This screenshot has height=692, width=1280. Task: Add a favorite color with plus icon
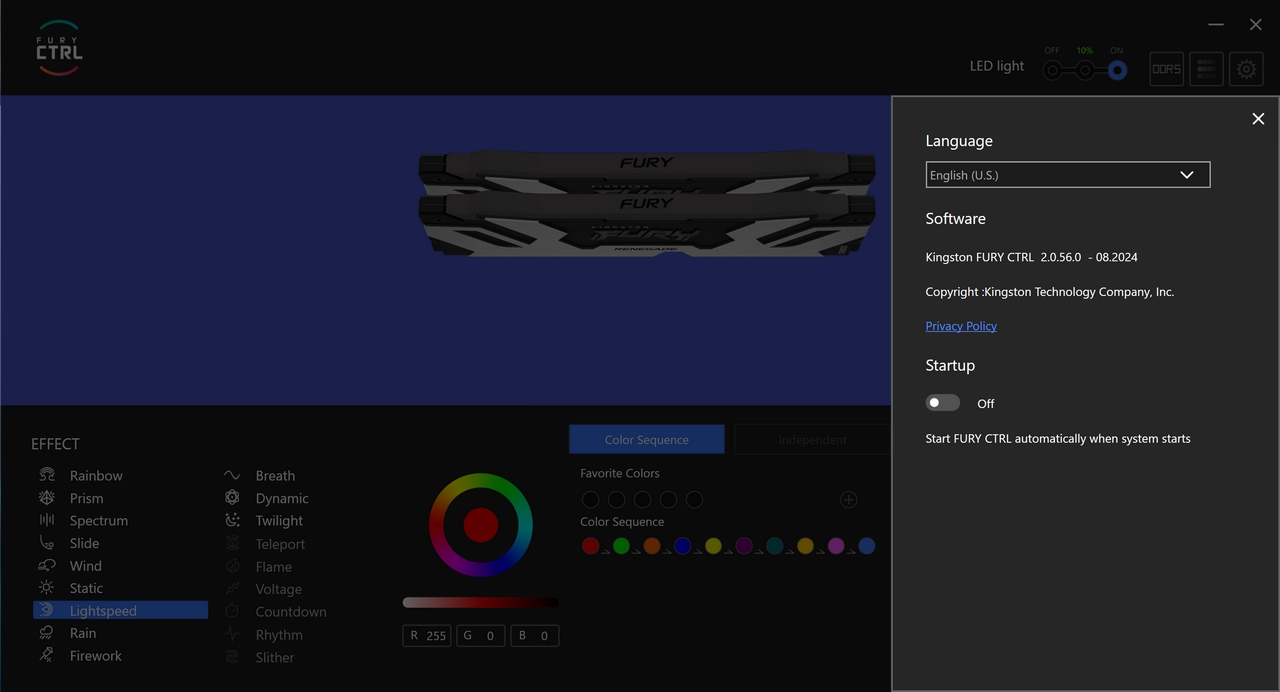(x=848, y=499)
